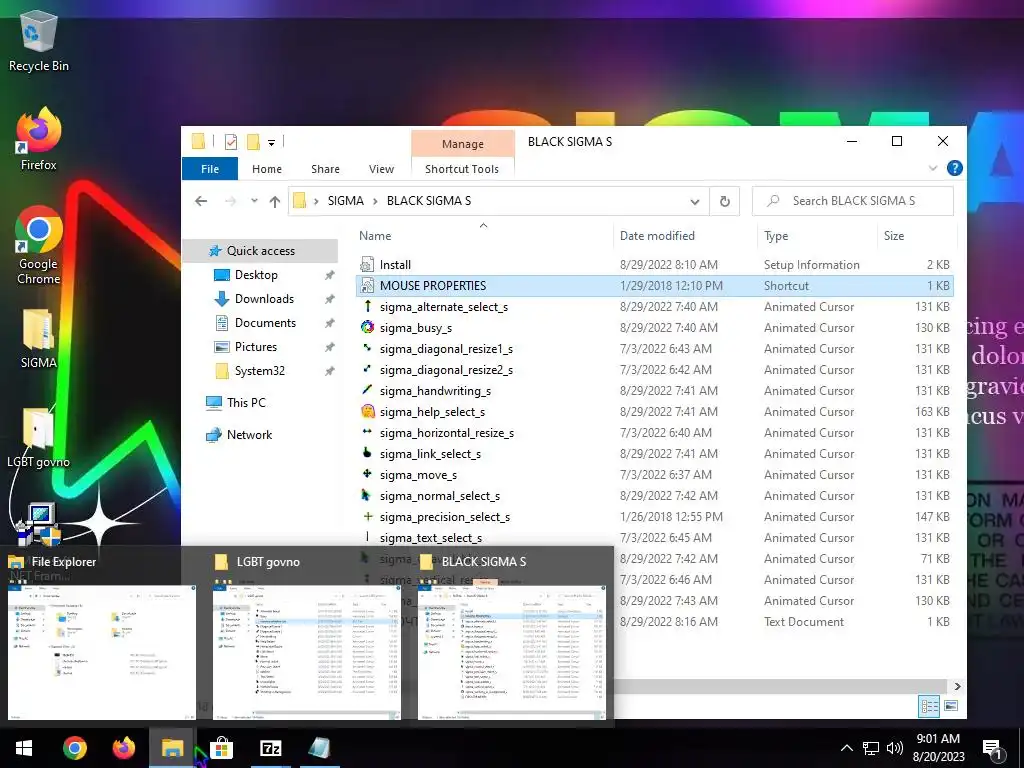Click the Manage contextual tab header
Viewport: 1024px width, 768px height.
pos(462,144)
